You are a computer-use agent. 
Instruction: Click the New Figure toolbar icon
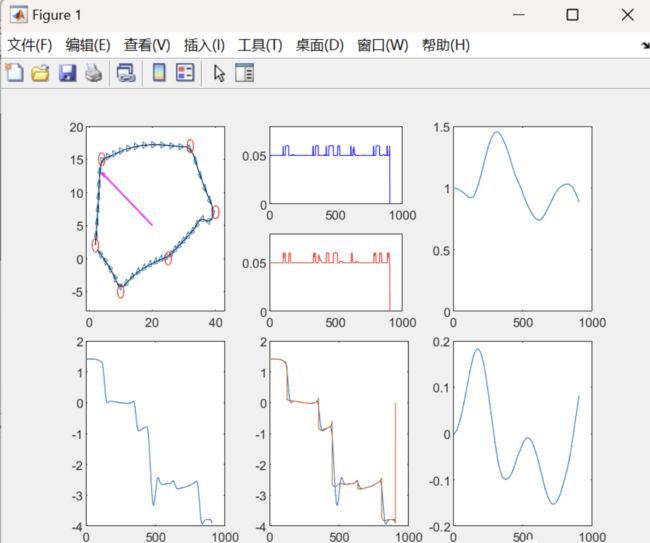(15, 73)
